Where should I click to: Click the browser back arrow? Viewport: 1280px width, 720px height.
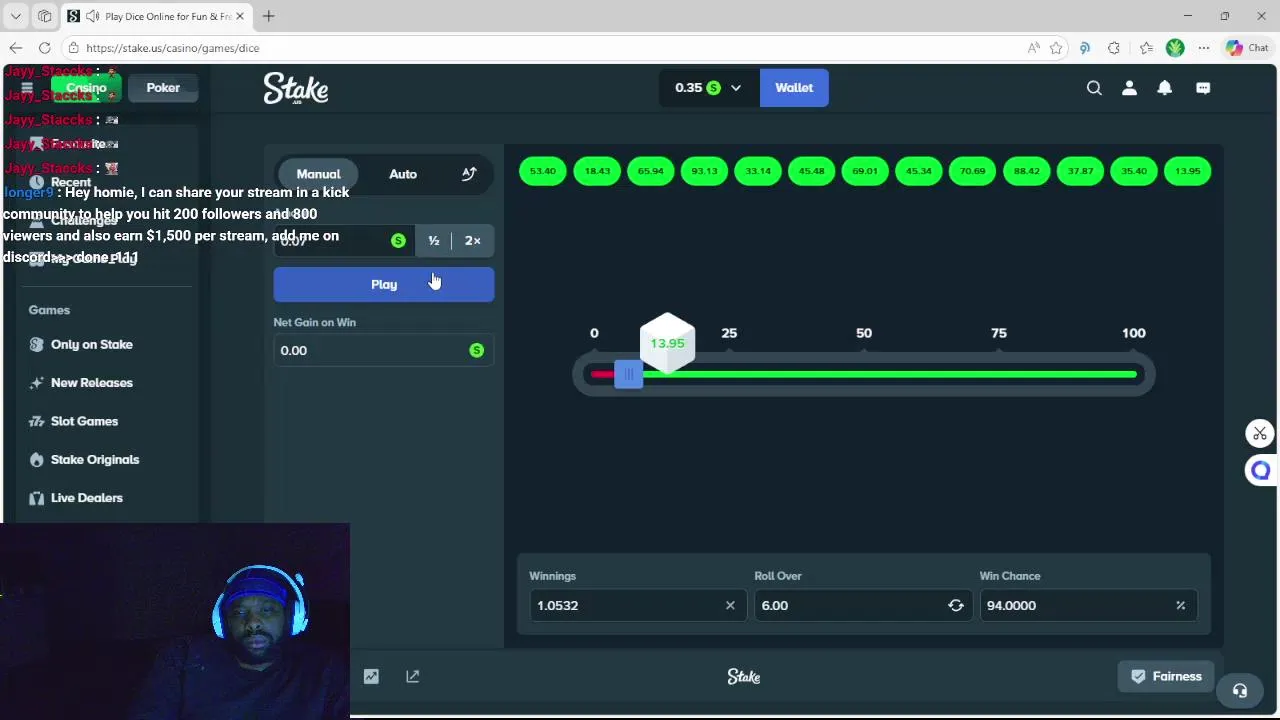click(x=16, y=48)
